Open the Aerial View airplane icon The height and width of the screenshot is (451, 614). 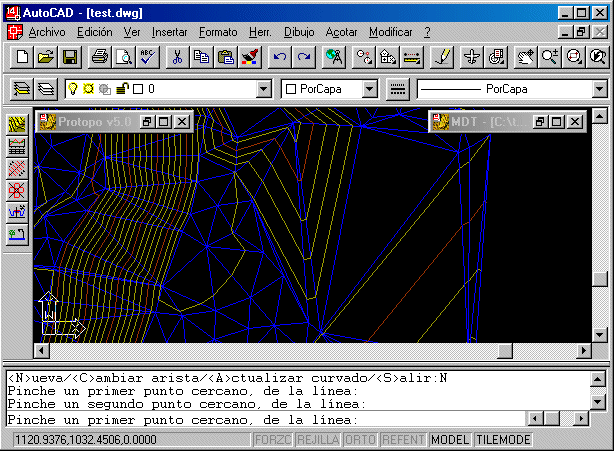click(471, 57)
